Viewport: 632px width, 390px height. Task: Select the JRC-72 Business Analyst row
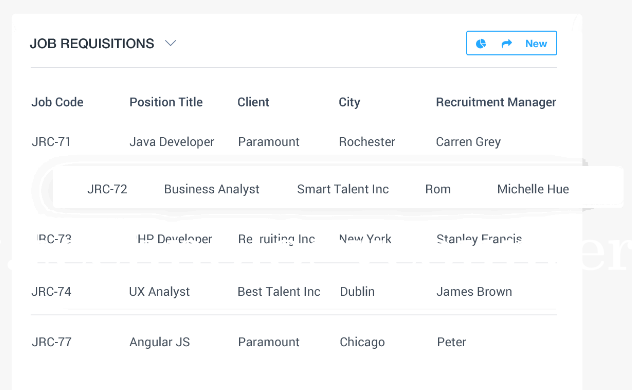338,188
